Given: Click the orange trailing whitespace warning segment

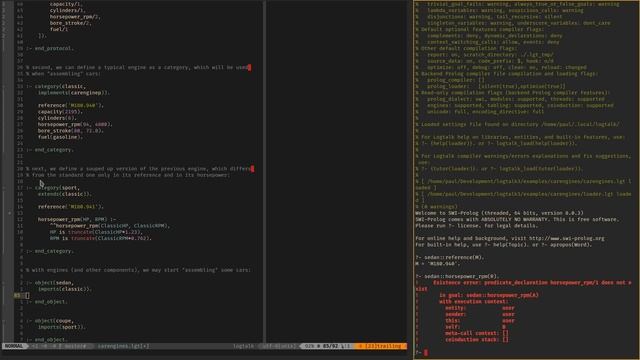Looking at the screenshot, I should [x=381, y=346].
